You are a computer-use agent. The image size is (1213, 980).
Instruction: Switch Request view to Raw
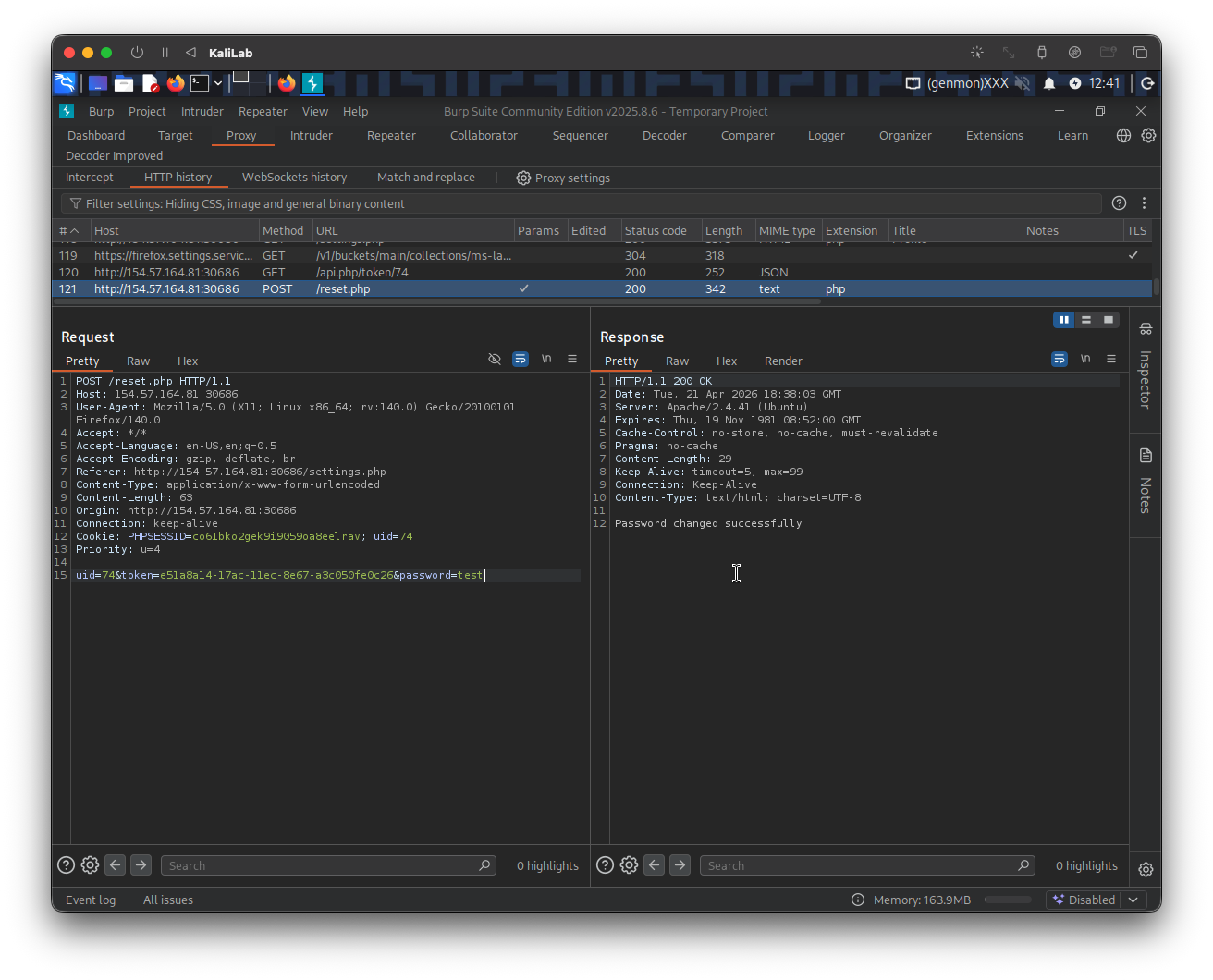pyautogui.click(x=138, y=361)
